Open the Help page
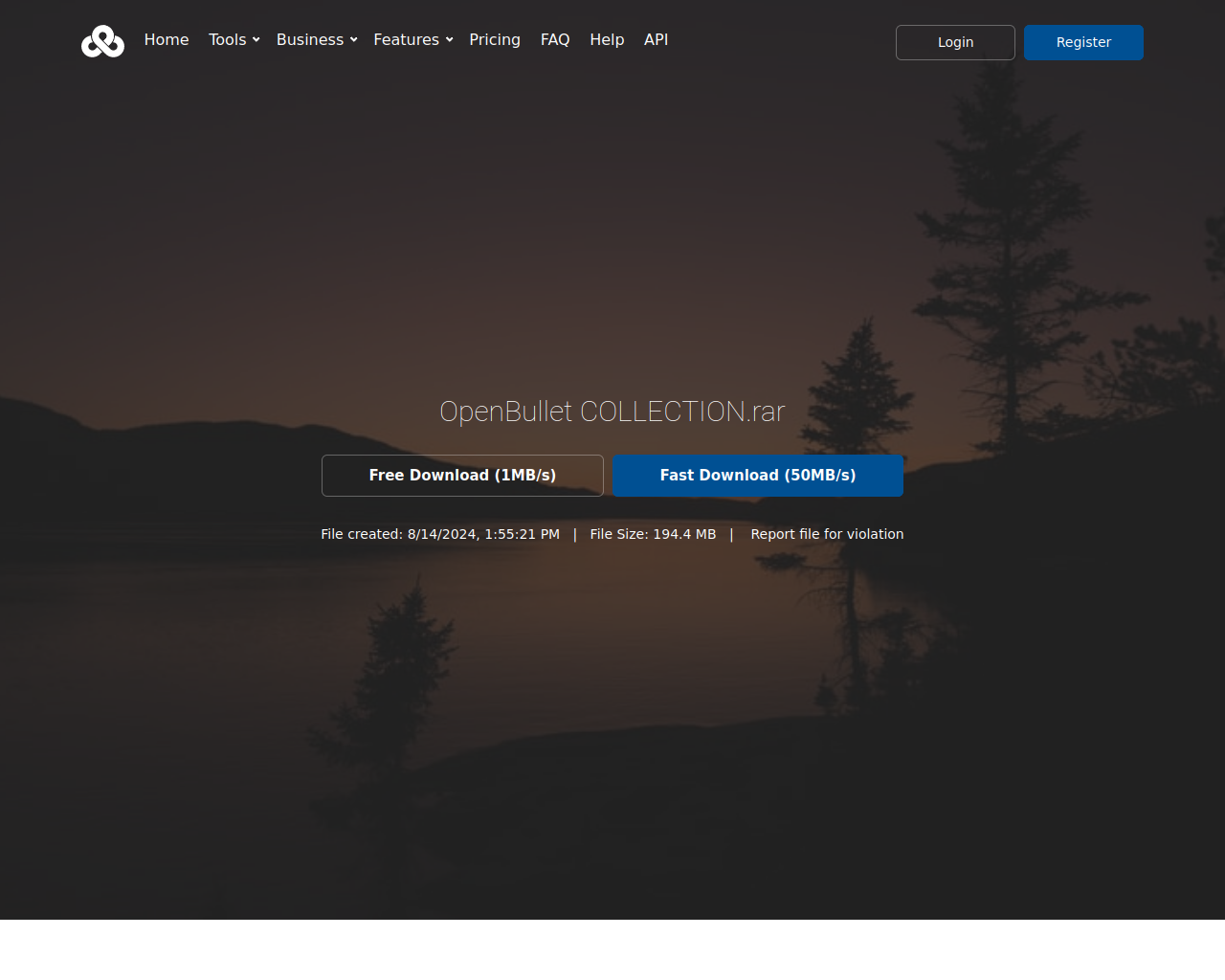Viewport: 1225px width, 980px height. (607, 39)
